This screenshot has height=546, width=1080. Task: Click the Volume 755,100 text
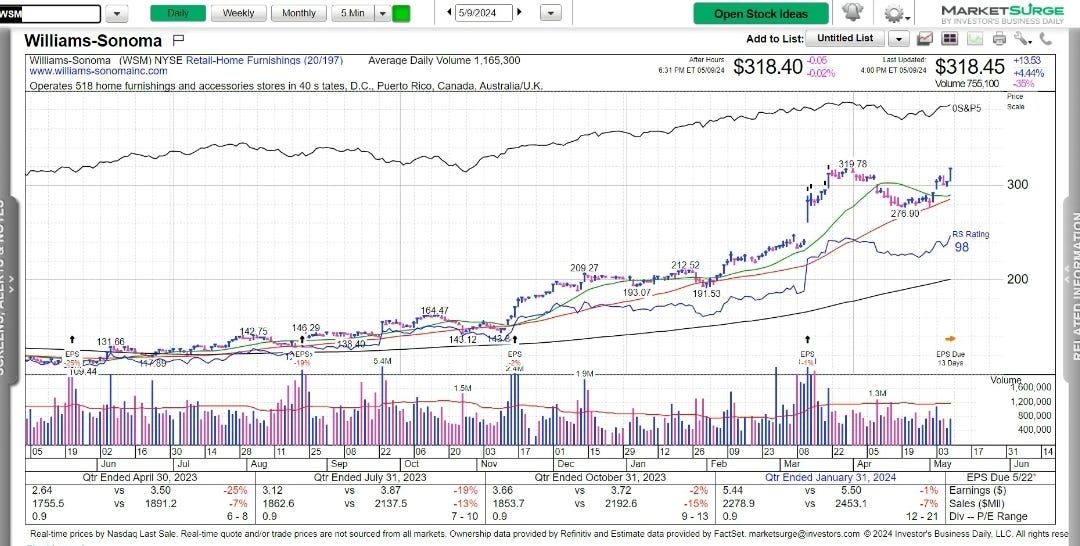click(x=967, y=83)
